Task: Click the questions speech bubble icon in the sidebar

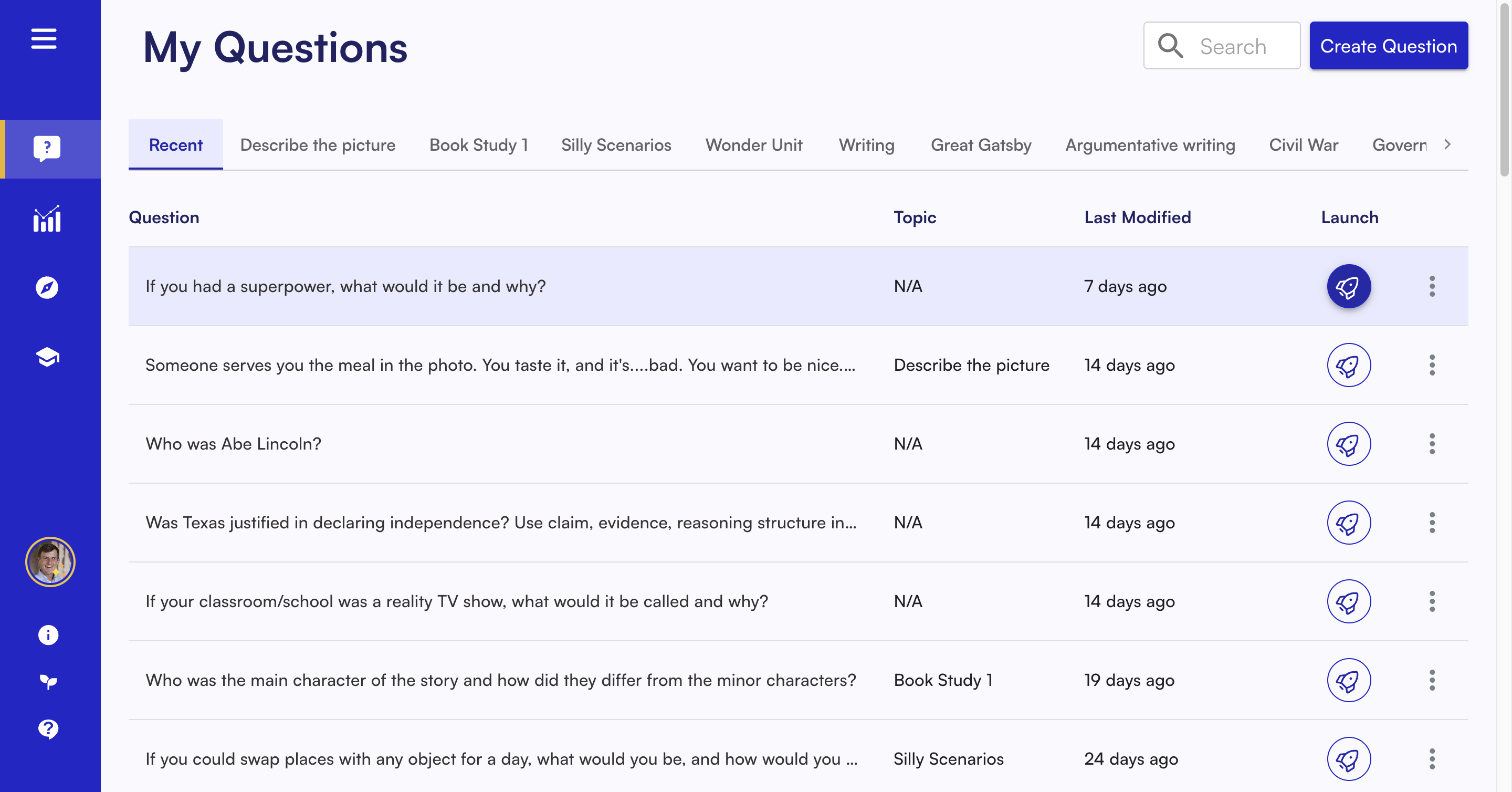Action: [47, 149]
